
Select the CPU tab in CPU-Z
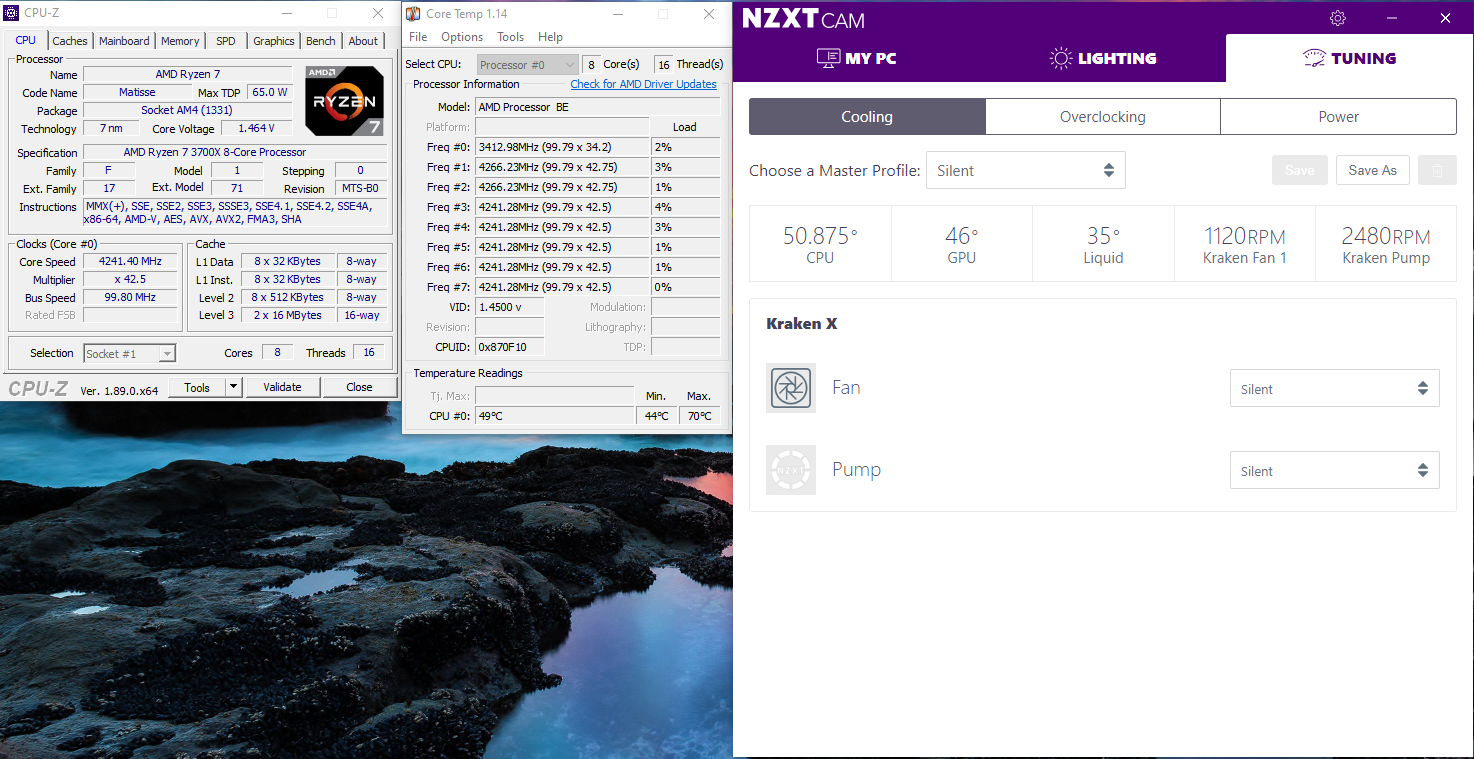(26, 40)
